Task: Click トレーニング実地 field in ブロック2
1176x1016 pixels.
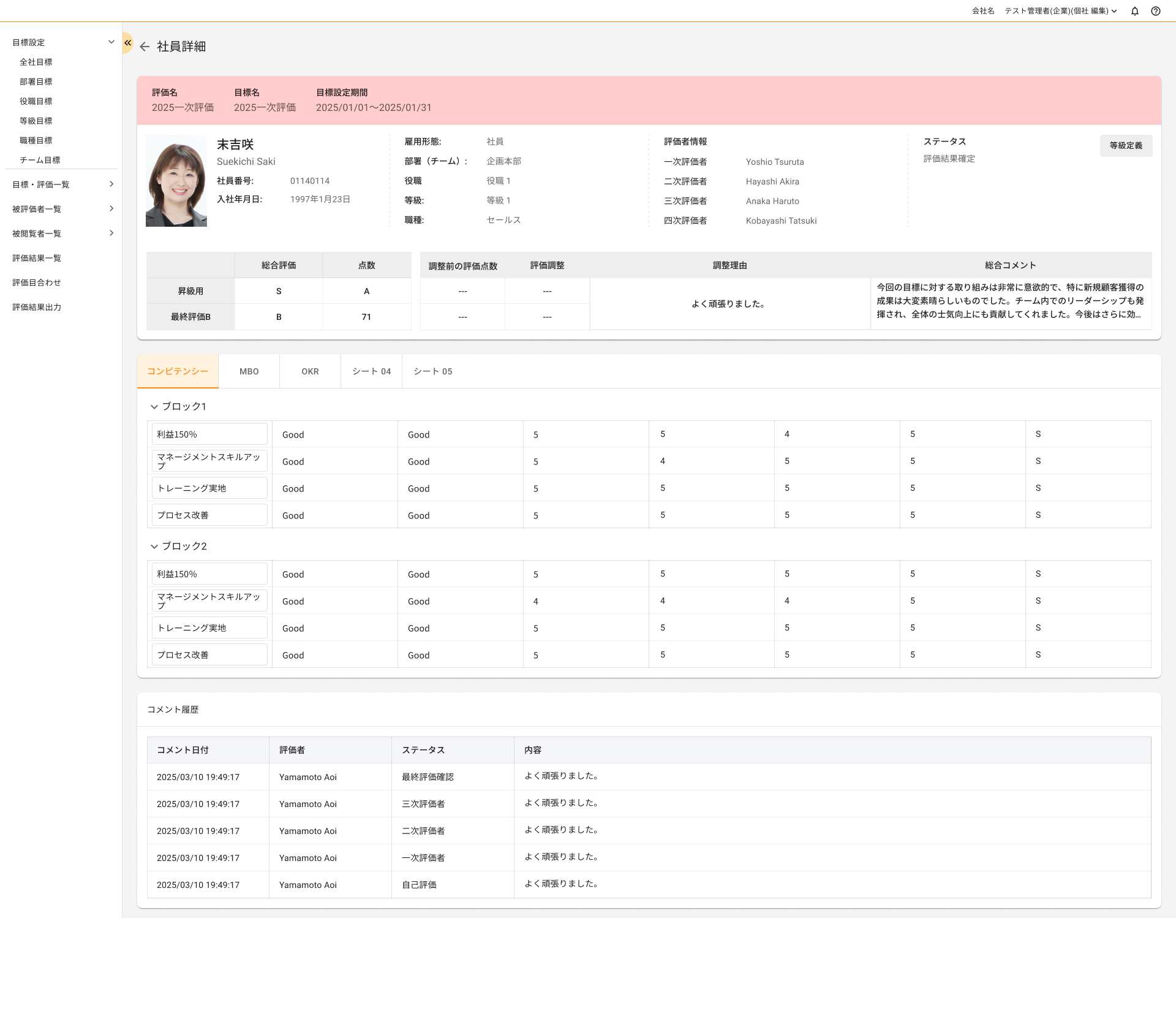Action: 209,627
